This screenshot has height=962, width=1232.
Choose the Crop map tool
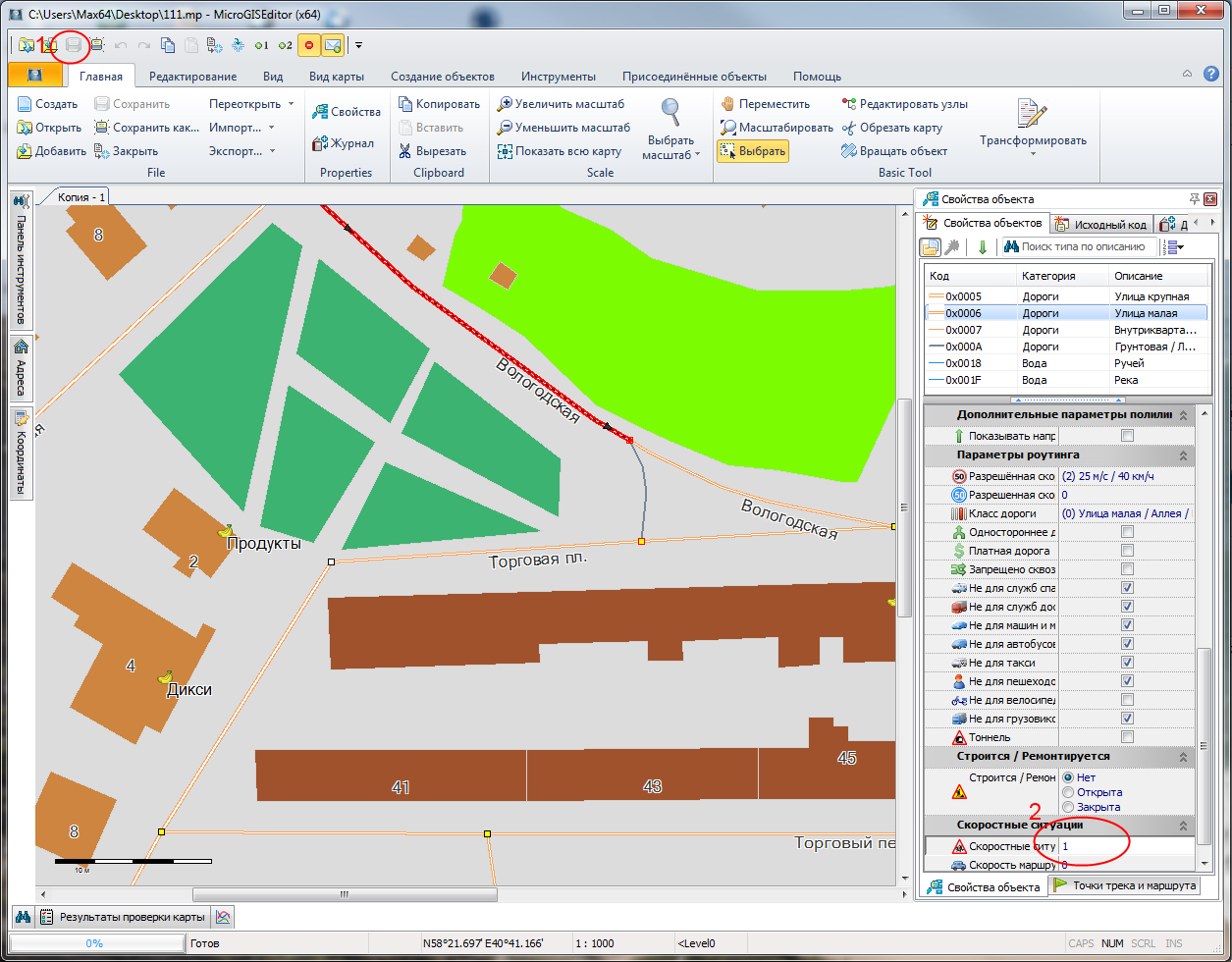pos(891,128)
